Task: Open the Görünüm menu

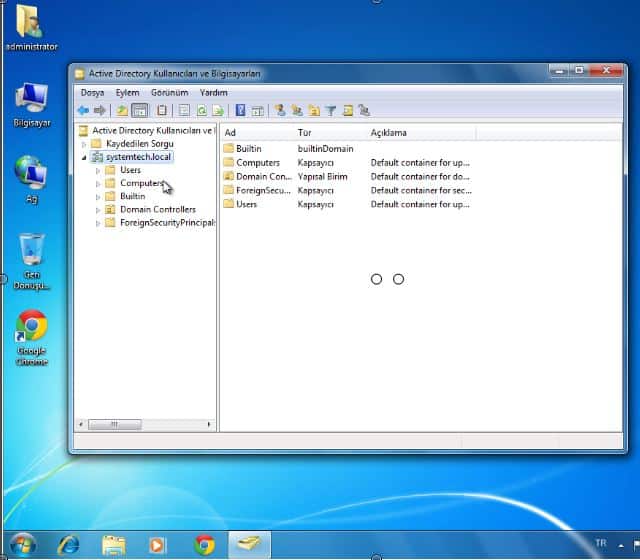Action: [x=169, y=92]
